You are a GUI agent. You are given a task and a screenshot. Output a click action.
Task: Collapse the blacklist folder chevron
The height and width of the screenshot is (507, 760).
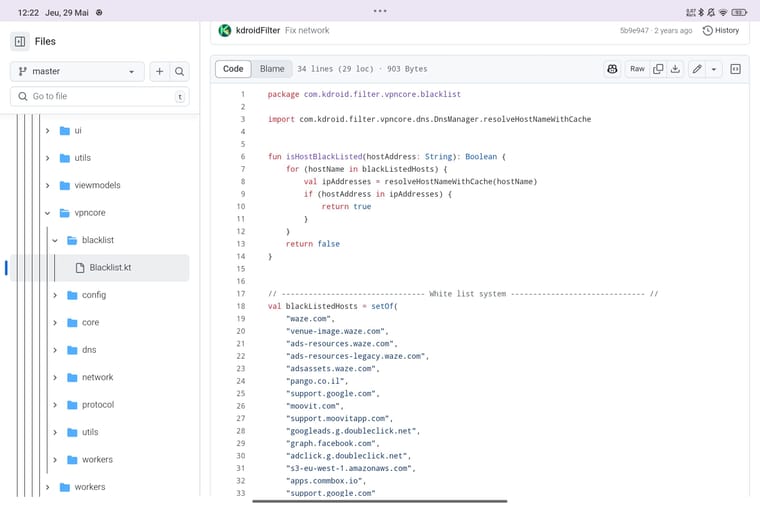click(x=55, y=240)
